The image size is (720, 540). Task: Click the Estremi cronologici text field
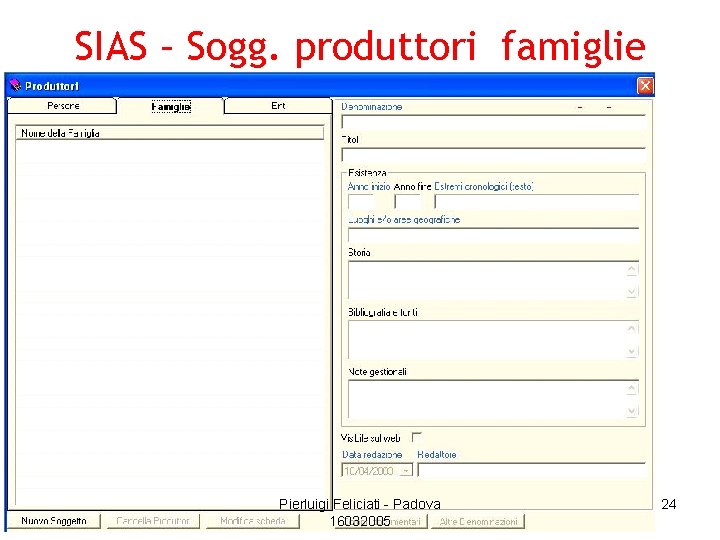(x=537, y=202)
